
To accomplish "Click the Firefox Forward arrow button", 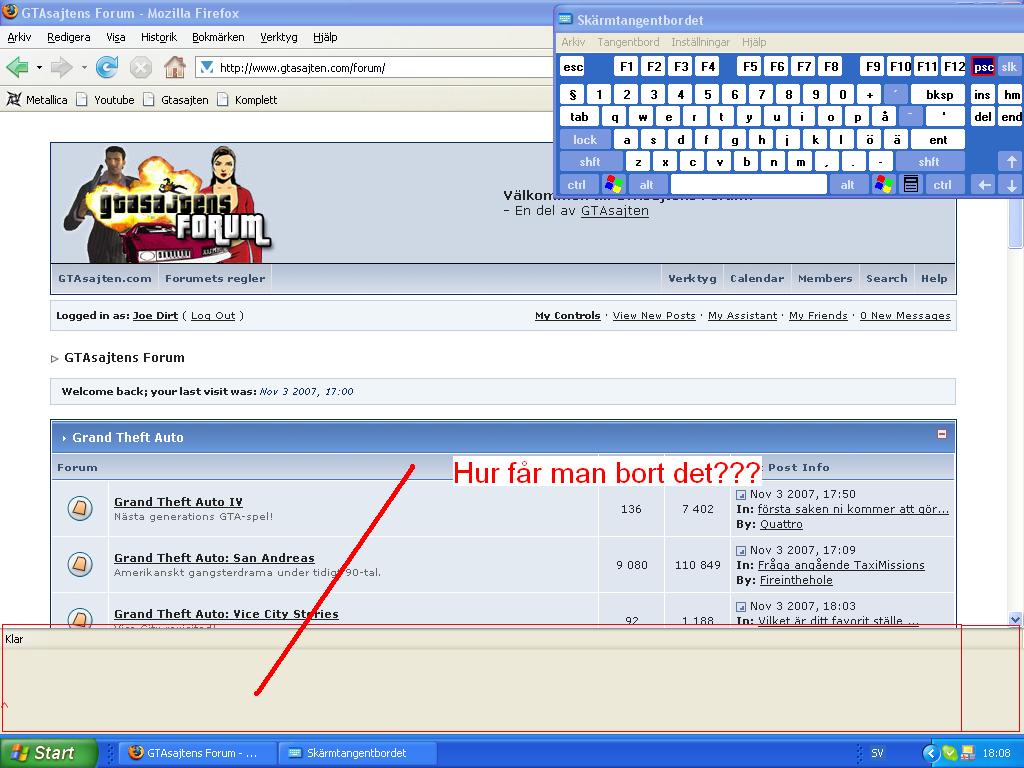I will pyautogui.click(x=61, y=67).
